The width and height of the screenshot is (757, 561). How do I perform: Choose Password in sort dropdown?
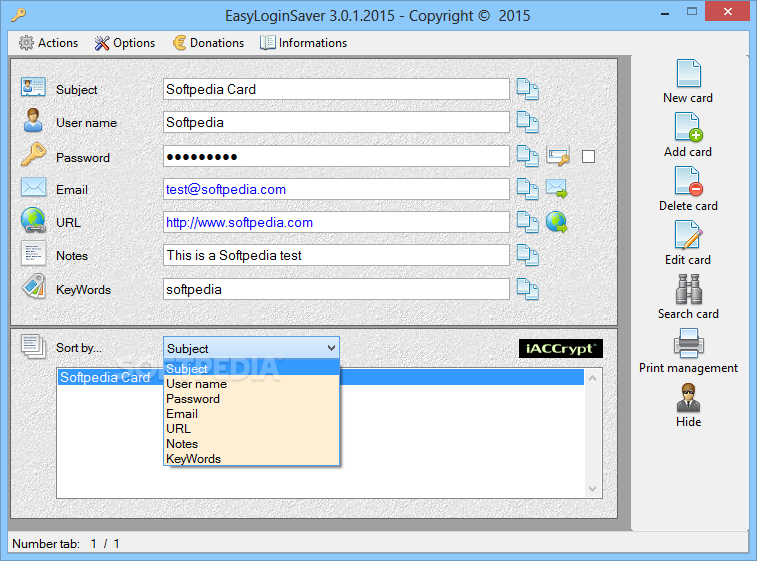point(252,399)
